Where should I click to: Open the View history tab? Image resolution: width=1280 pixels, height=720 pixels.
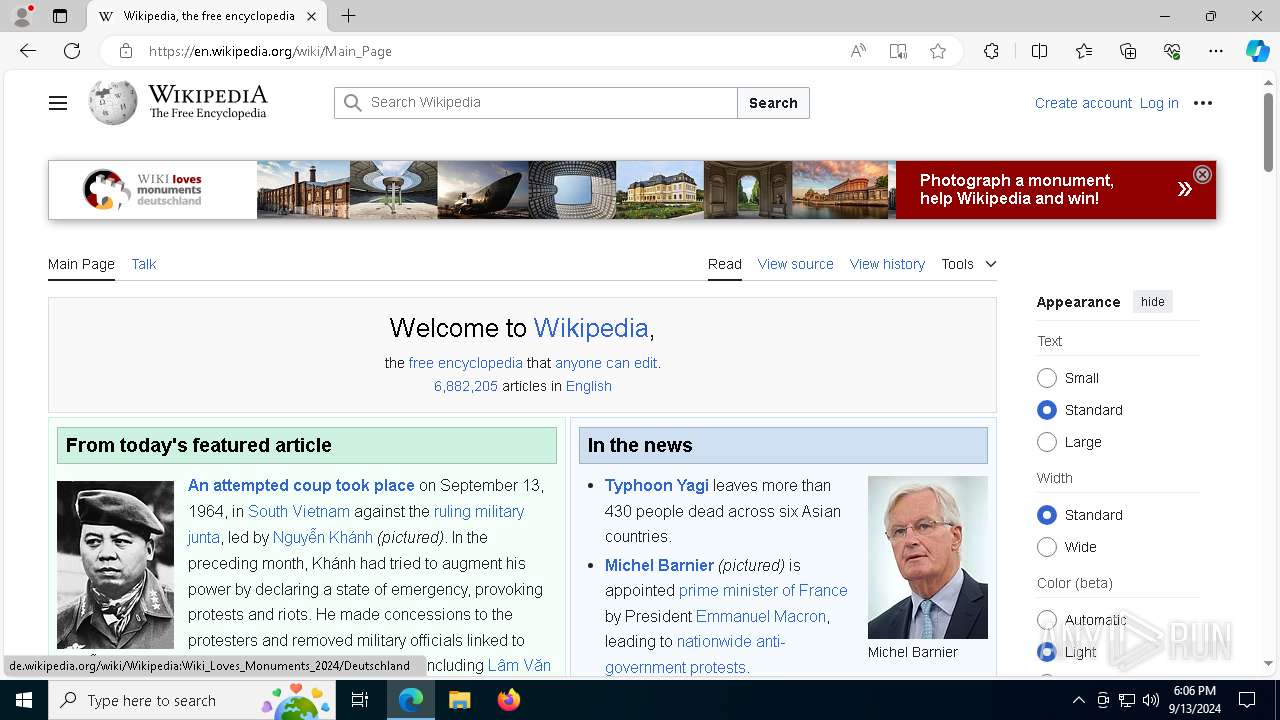[887, 264]
